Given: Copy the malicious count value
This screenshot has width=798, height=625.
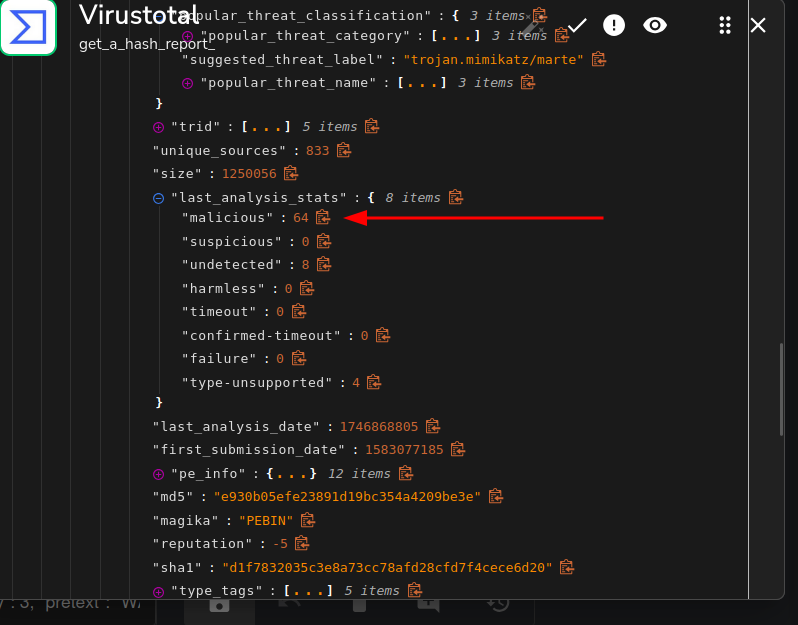Looking at the screenshot, I should (323, 218).
